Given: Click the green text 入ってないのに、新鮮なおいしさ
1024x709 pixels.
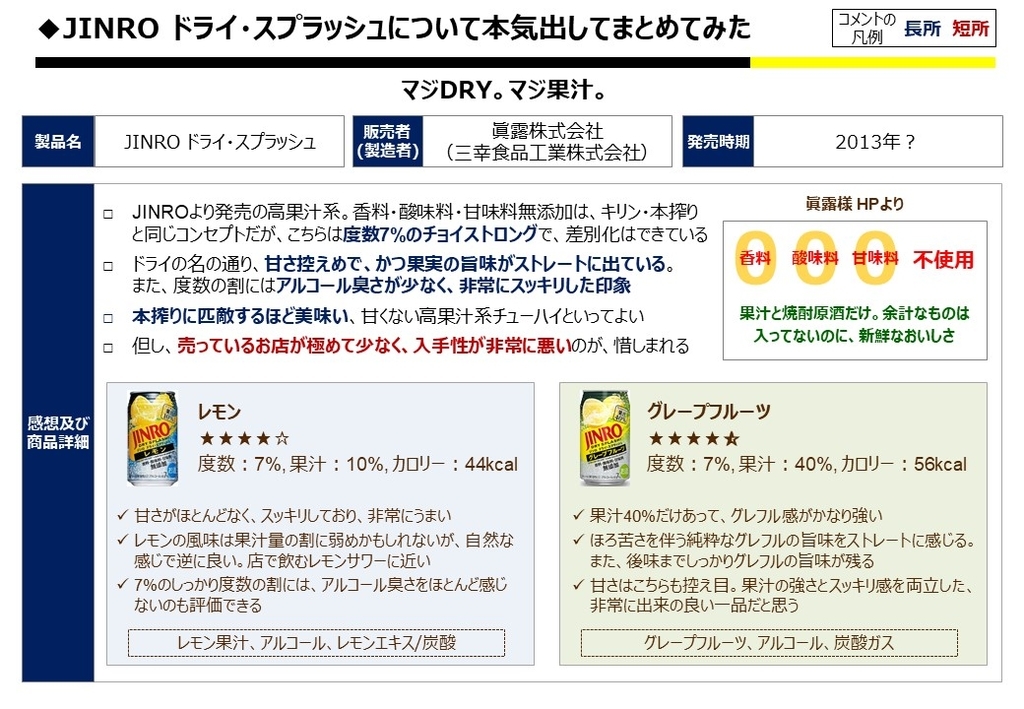Looking at the screenshot, I should tap(854, 336).
